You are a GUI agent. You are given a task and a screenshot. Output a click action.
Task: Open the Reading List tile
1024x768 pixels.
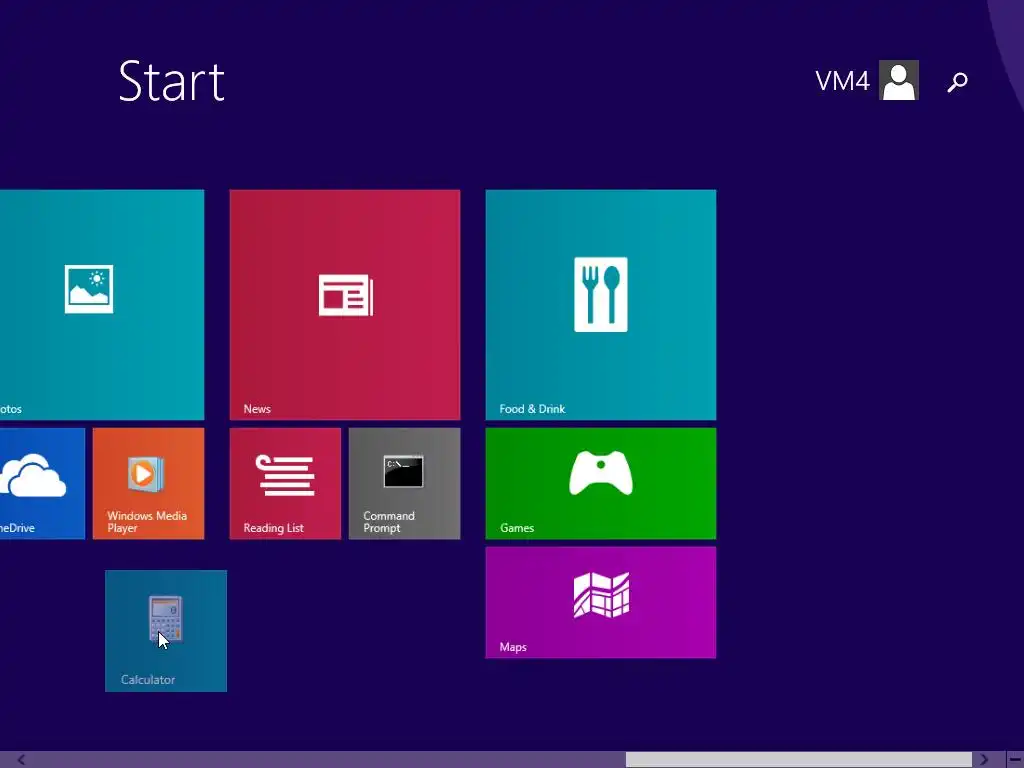tap(285, 484)
